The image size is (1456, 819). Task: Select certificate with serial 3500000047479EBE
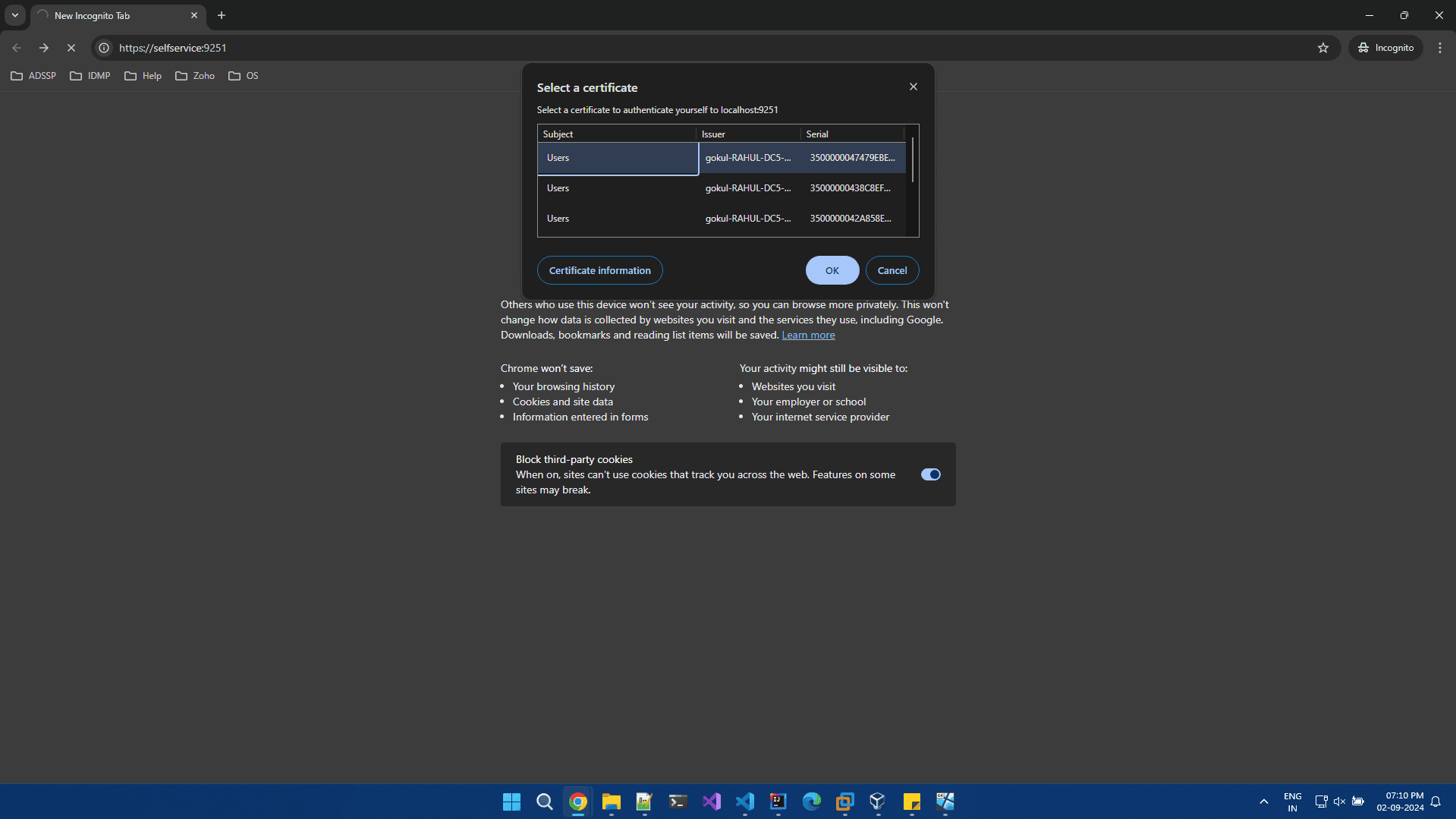[x=722, y=158]
